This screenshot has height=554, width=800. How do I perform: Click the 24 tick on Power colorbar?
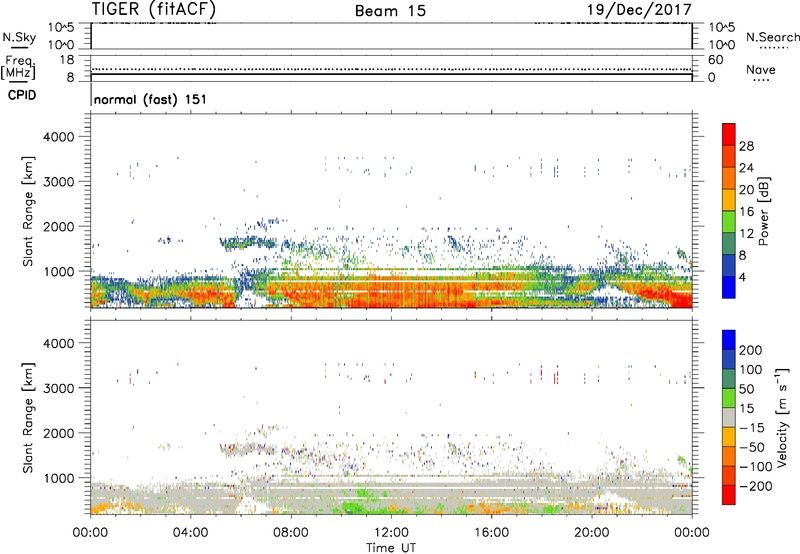(x=746, y=168)
